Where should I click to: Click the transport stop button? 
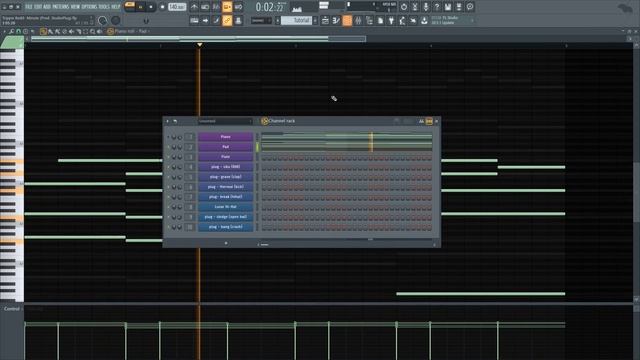click(x=151, y=7)
